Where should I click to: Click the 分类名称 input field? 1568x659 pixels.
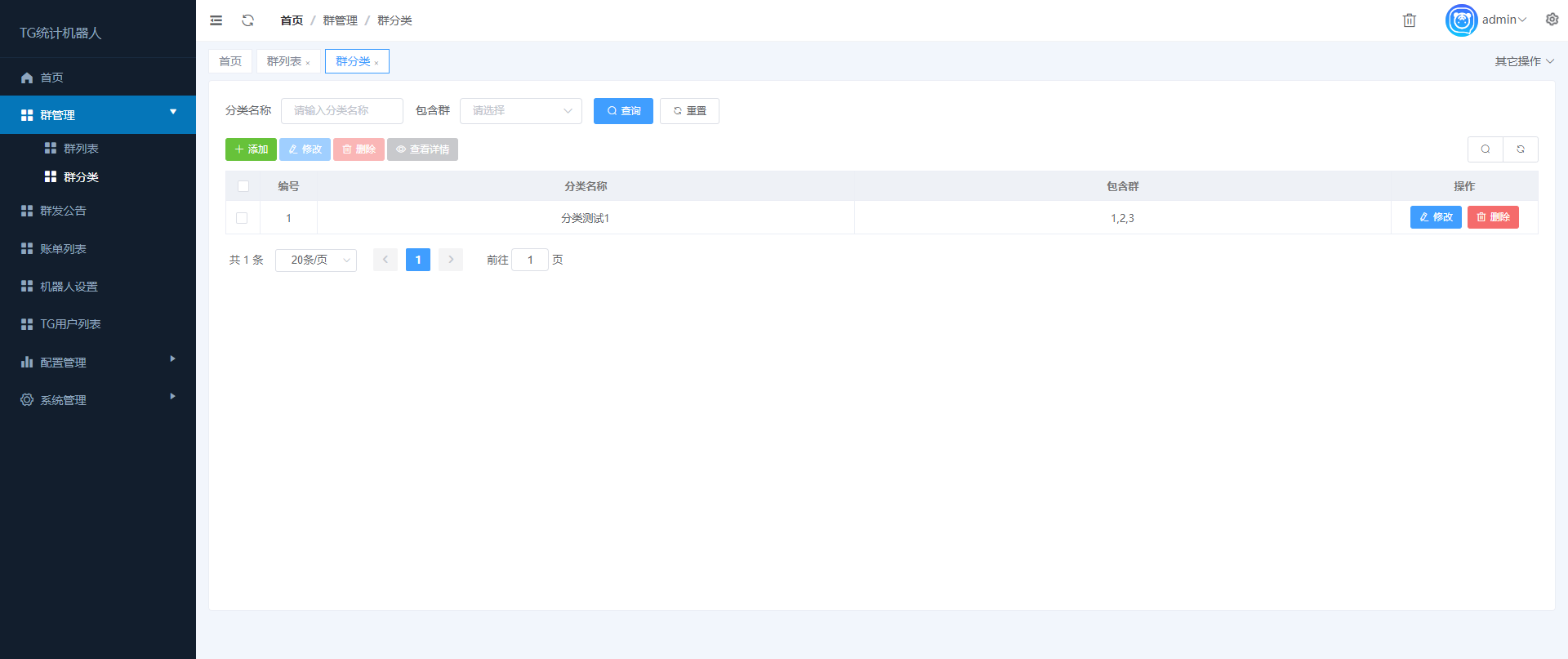pyautogui.click(x=341, y=111)
